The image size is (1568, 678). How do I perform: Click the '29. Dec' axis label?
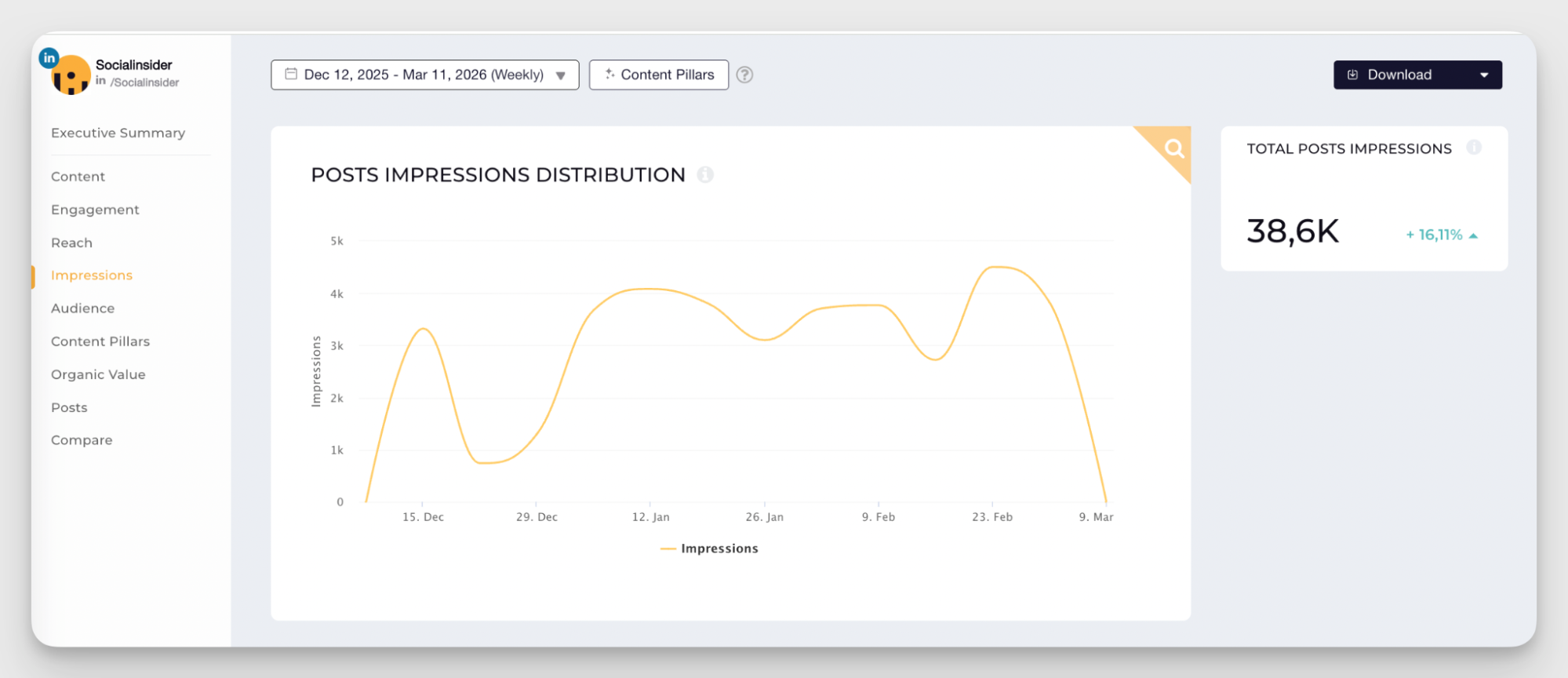537,517
